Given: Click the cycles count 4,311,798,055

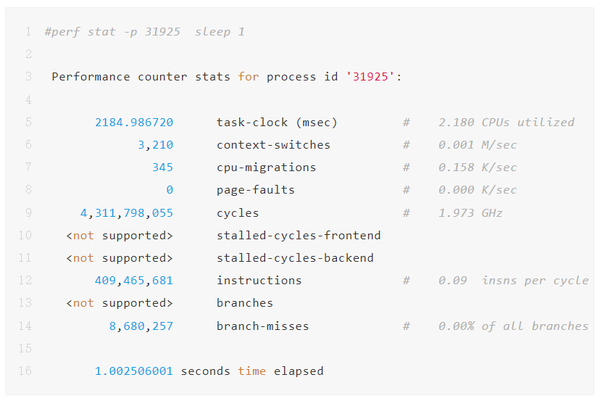Looking at the screenshot, I should (126, 213).
